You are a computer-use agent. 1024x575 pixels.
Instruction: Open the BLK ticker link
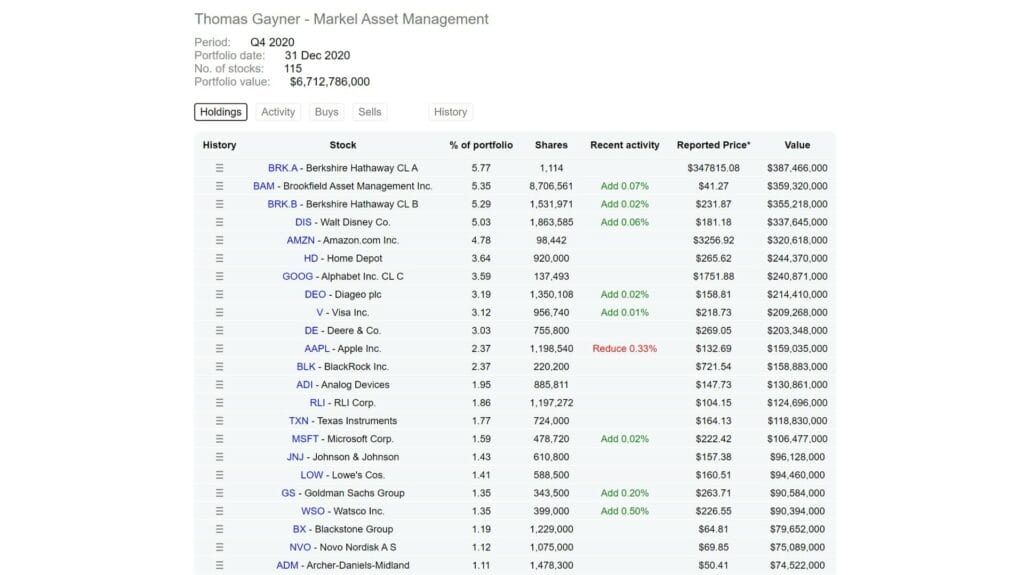tap(306, 367)
